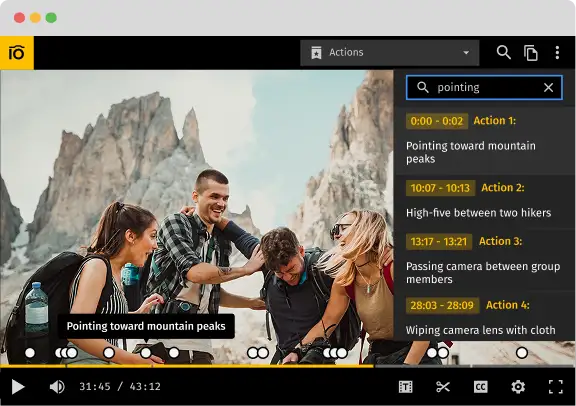Click the dropdown arrow beside Actions
Image resolution: width=576 pixels, height=406 pixels.
point(466,53)
